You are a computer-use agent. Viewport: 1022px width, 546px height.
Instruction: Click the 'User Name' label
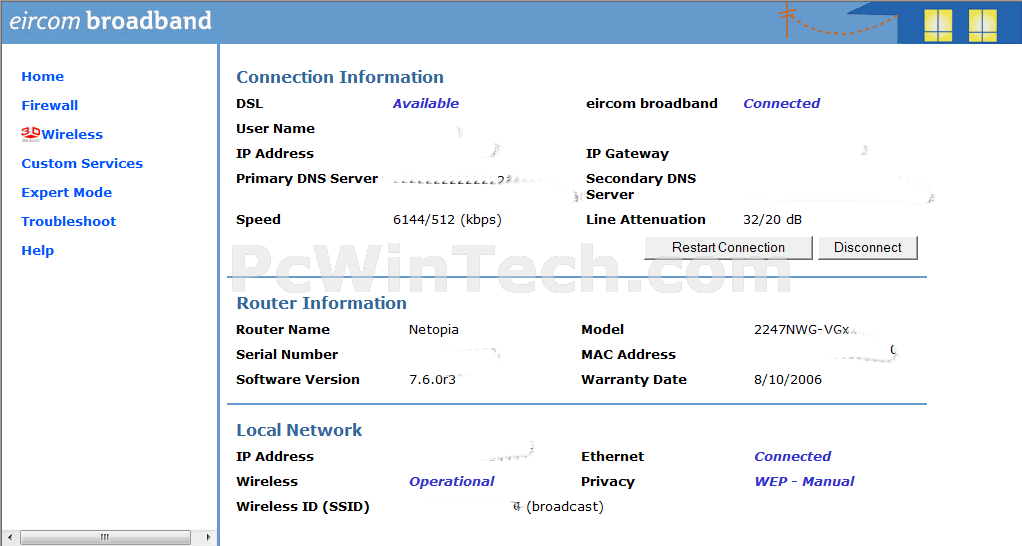[275, 129]
